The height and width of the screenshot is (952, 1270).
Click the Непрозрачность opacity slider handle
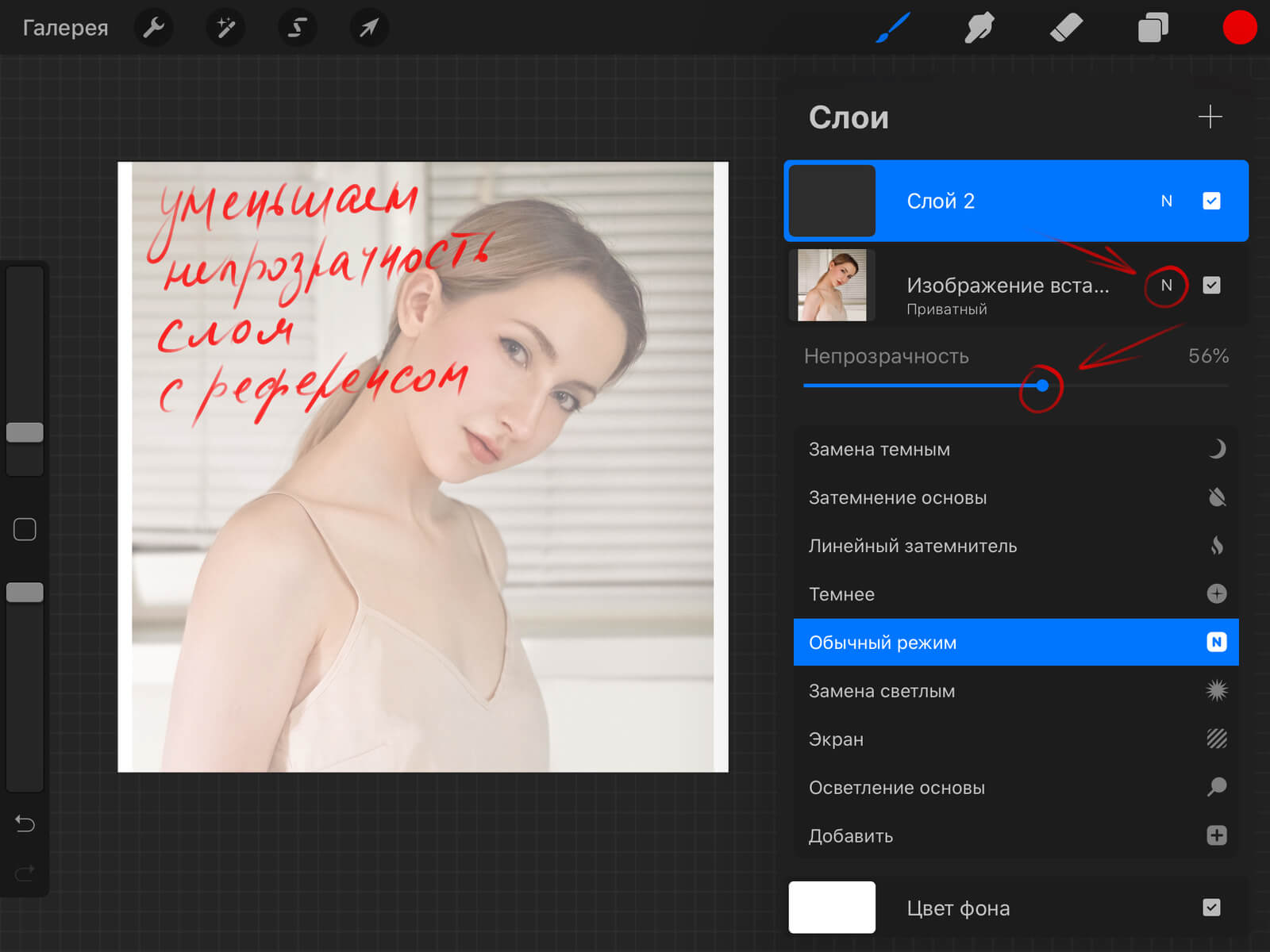[x=1042, y=386]
